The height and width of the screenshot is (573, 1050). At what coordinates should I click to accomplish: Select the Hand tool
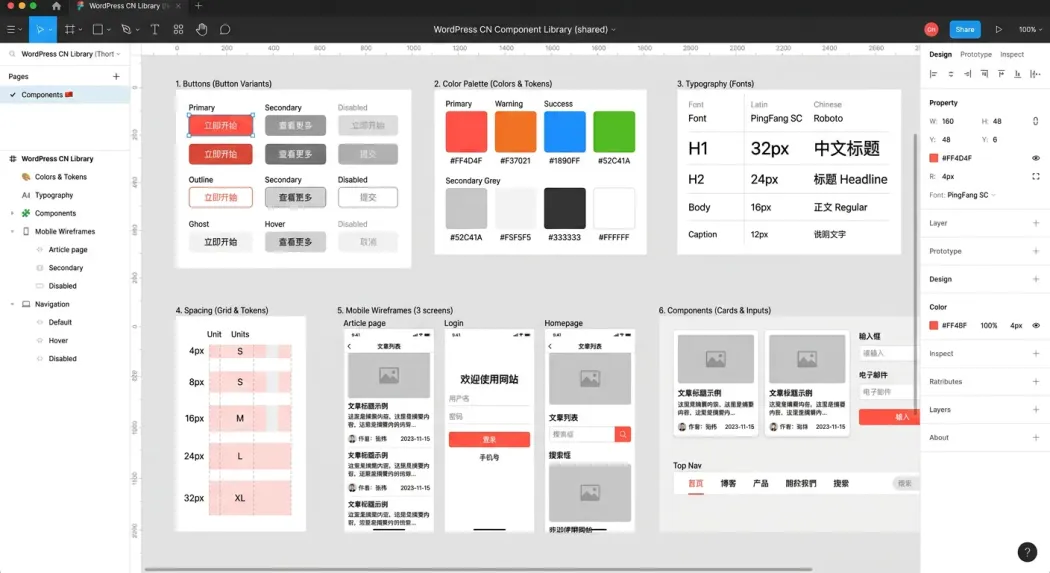[x=202, y=29]
